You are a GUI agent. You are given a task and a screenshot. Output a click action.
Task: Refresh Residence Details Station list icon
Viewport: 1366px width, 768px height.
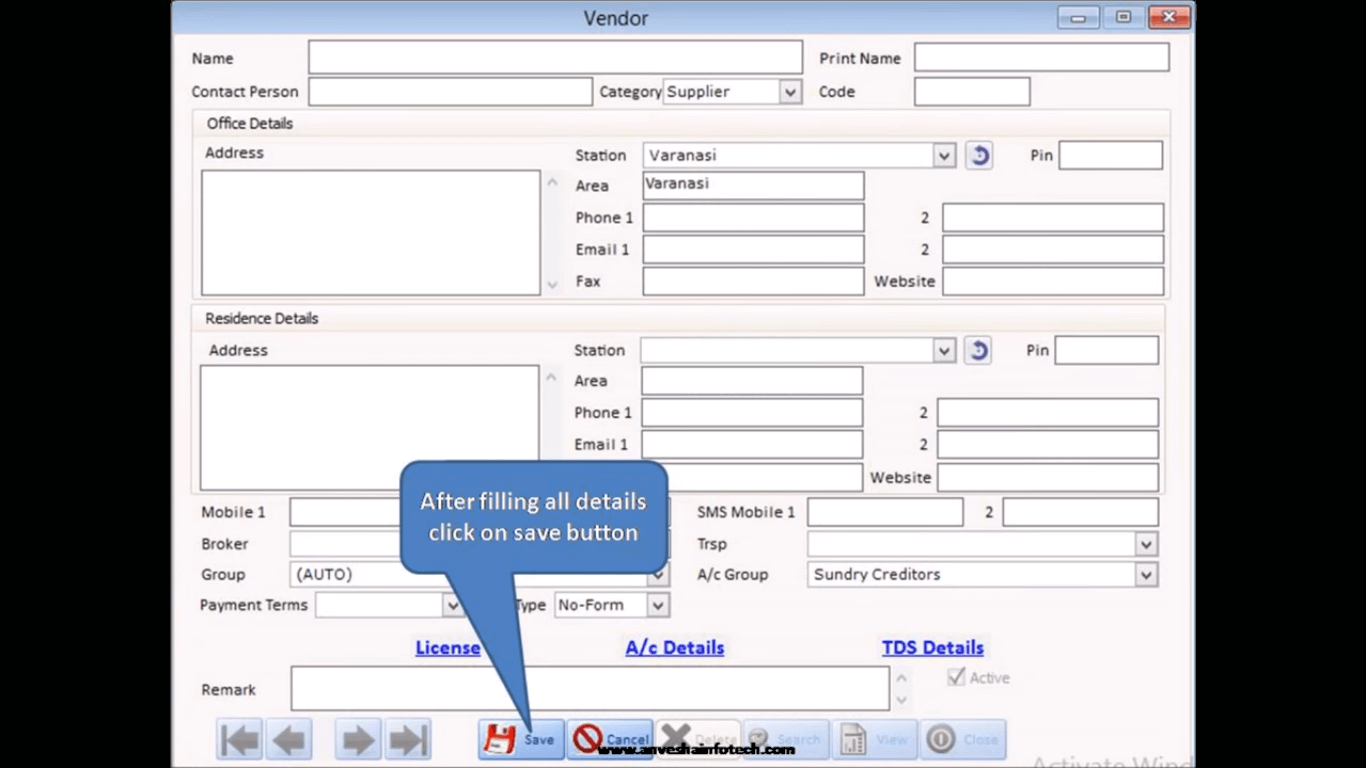[x=978, y=350]
